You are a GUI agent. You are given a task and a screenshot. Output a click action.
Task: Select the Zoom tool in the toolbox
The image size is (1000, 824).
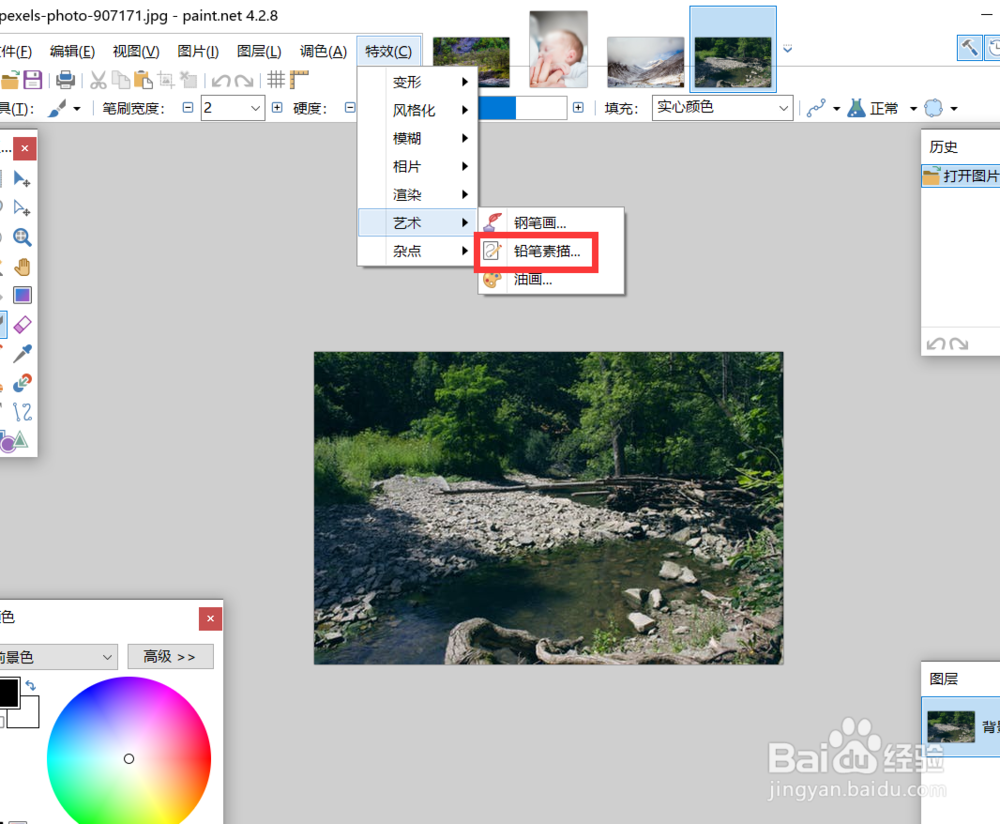point(22,237)
